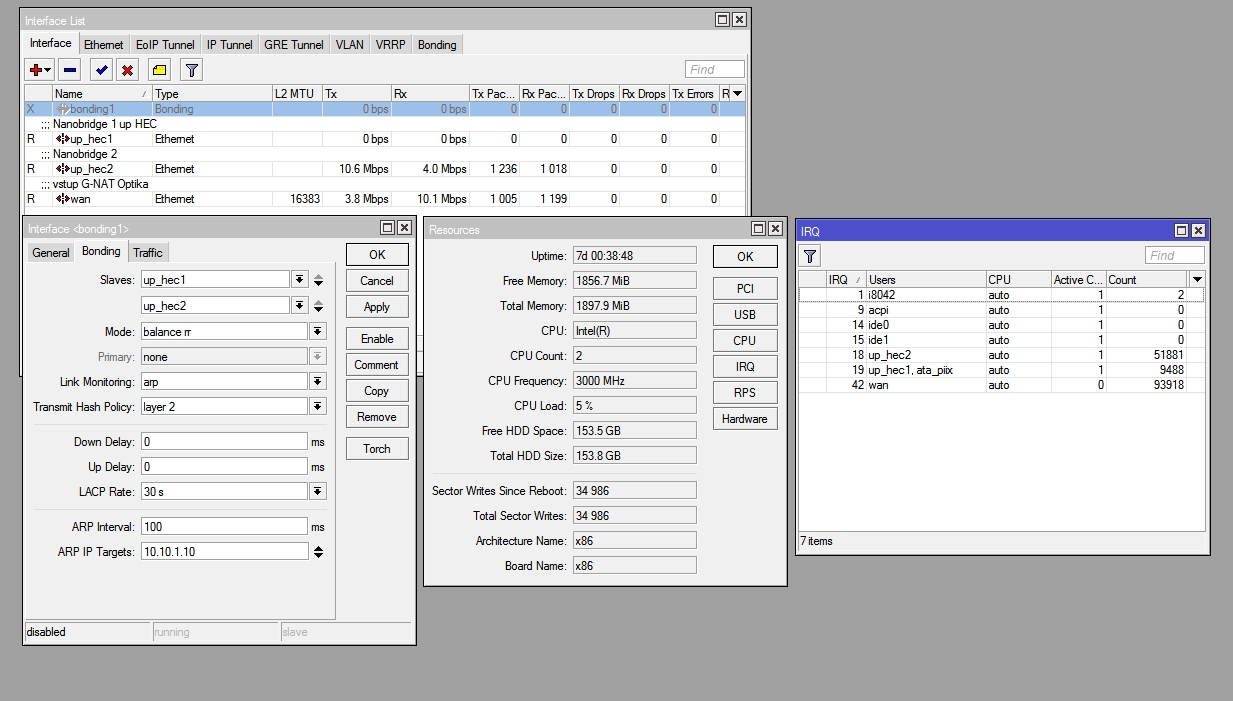This screenshot has width=1233, height=701.
Task: Click OK in the Resources window
Action: click(745, 256)
